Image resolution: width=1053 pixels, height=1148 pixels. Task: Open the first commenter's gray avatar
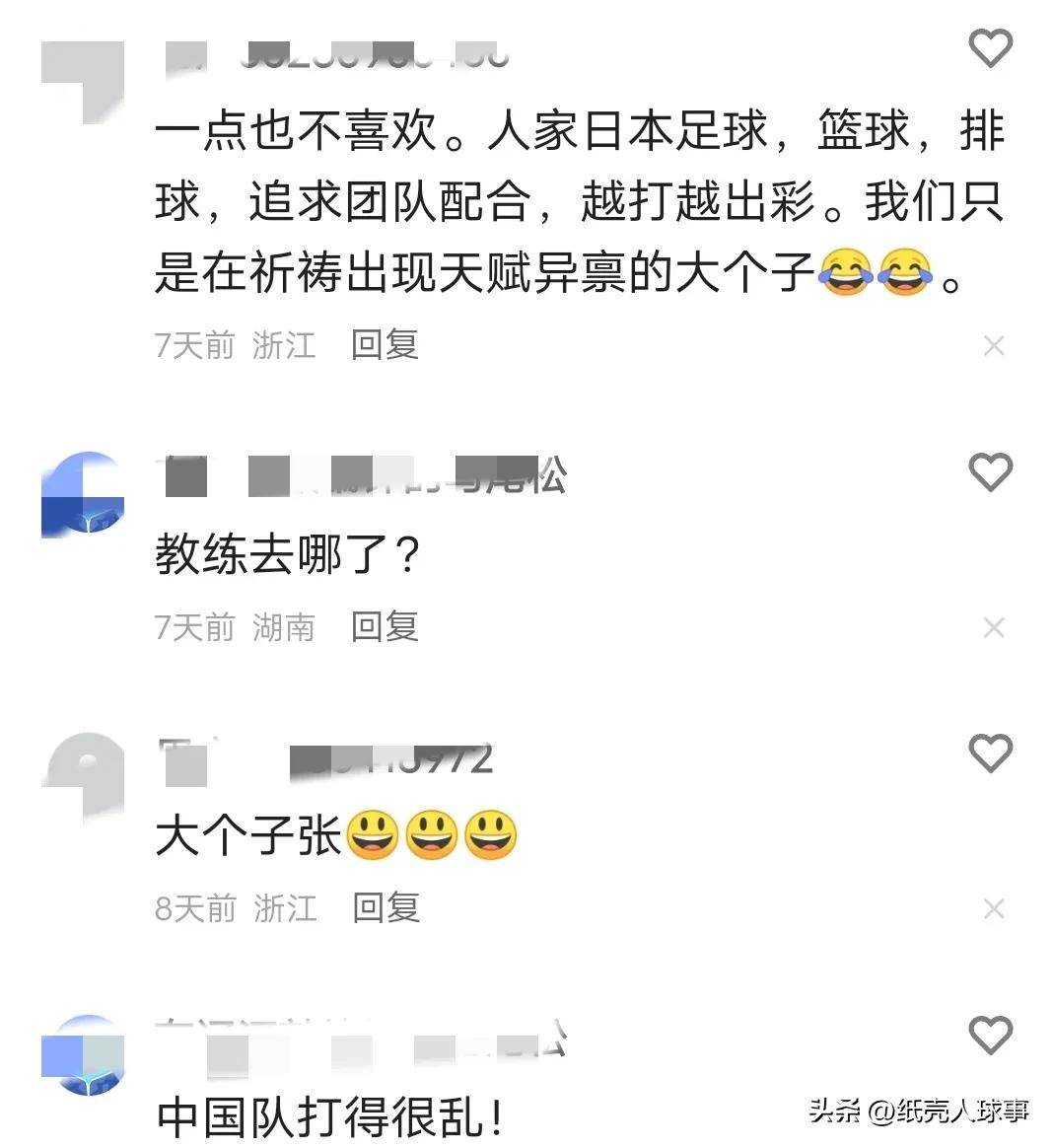pos(83,83)
